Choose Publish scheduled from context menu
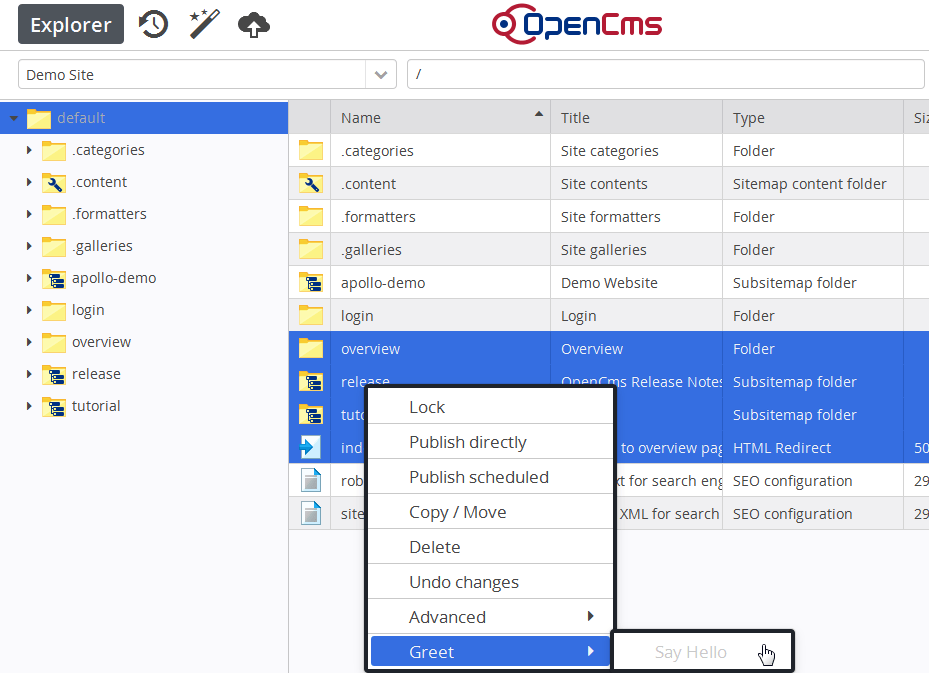 pyautogui.click(x=491, y=477)
